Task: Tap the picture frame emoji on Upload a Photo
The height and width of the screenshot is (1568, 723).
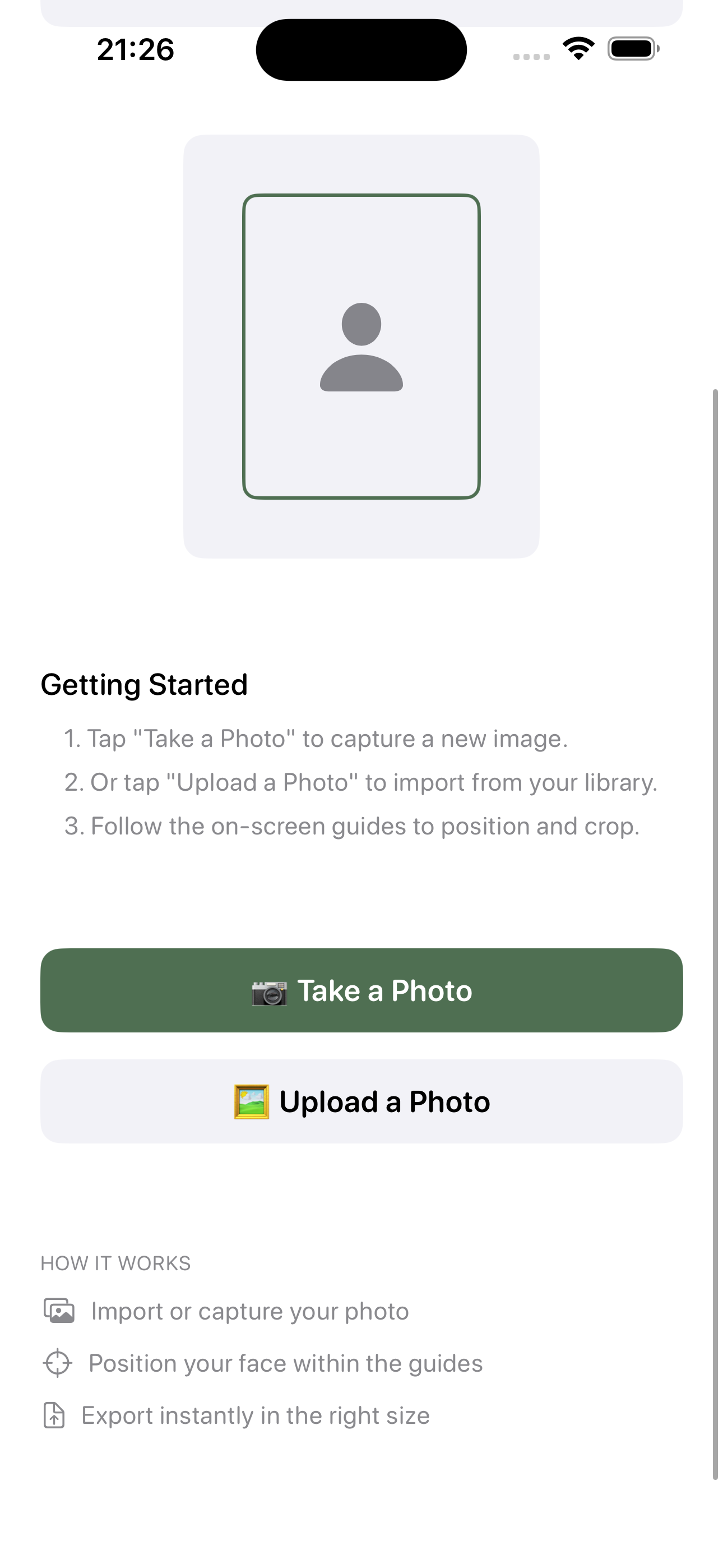Action: [251, 1102]
